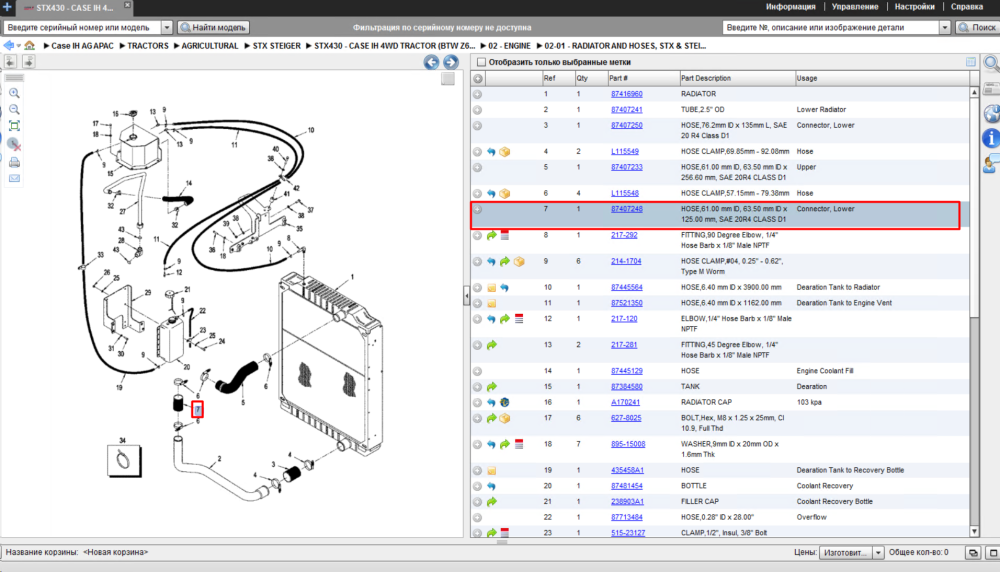Click globe icon in RADIATOR CAP row
The height and width of the screenshot is (572, 1000).
[504, 402]
